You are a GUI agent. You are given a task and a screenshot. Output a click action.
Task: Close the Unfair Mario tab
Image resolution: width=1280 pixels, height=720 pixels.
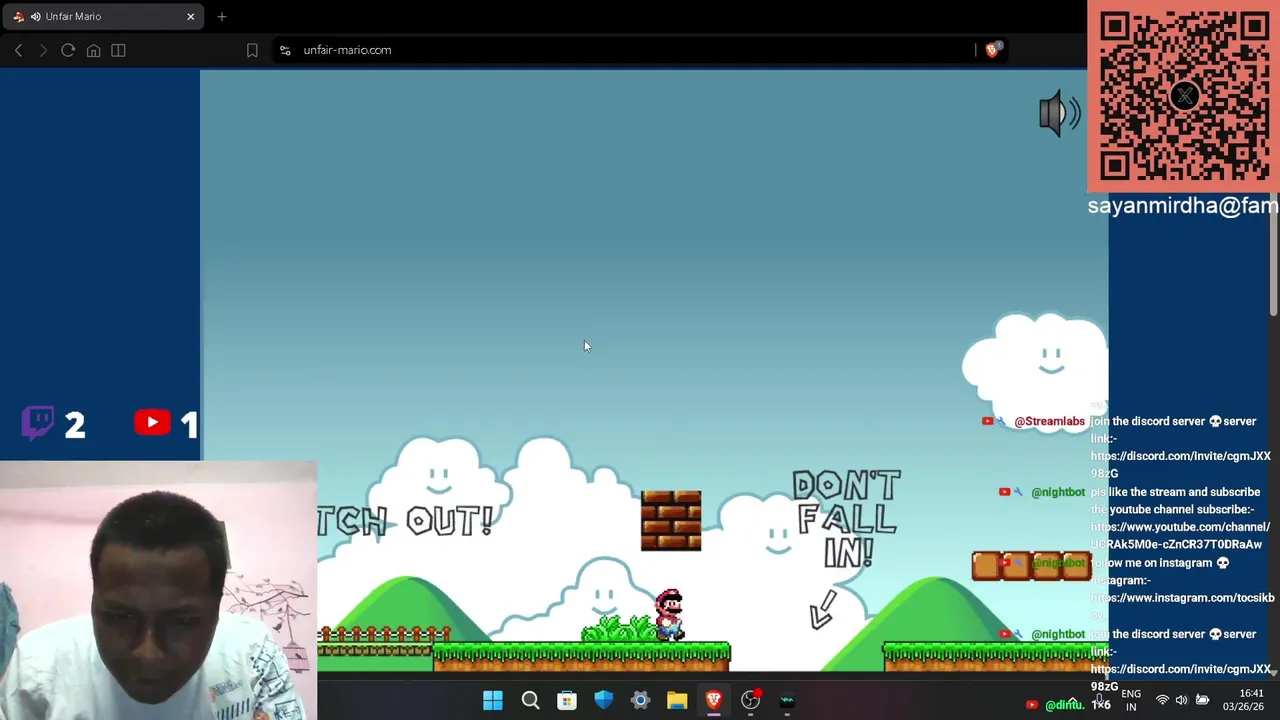190,16
